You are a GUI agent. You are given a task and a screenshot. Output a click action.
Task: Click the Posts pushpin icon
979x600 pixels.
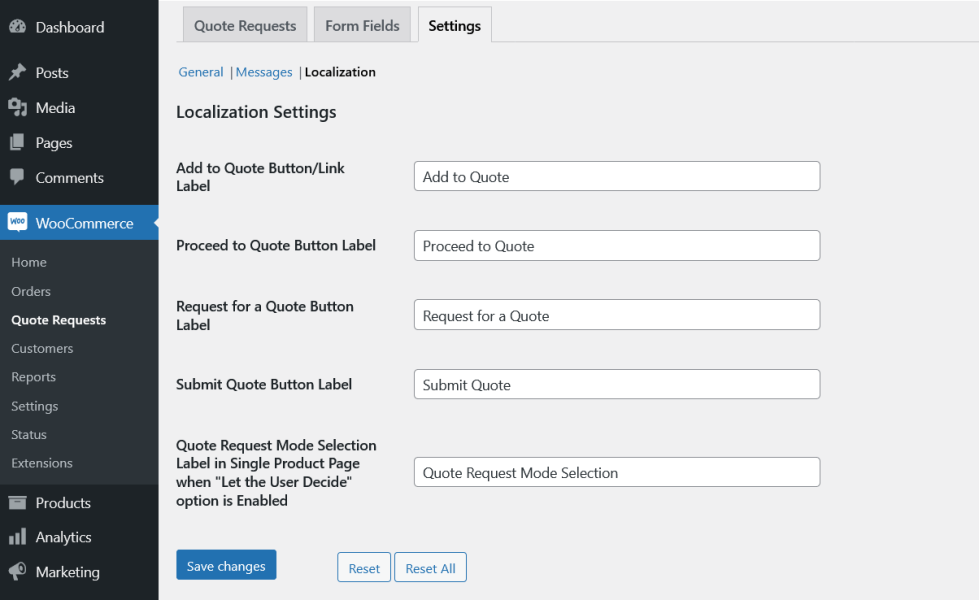[x=17, y=73]
